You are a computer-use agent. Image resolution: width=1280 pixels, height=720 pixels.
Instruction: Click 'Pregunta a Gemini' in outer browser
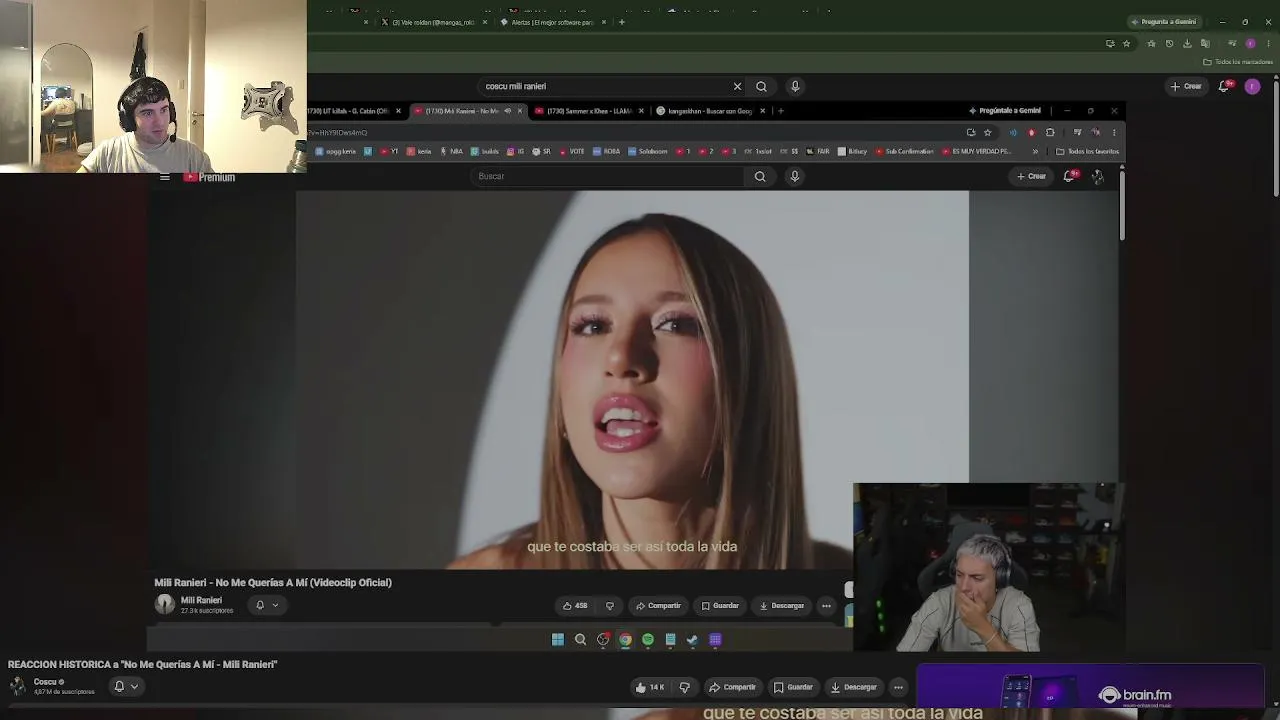(1163, 22)
